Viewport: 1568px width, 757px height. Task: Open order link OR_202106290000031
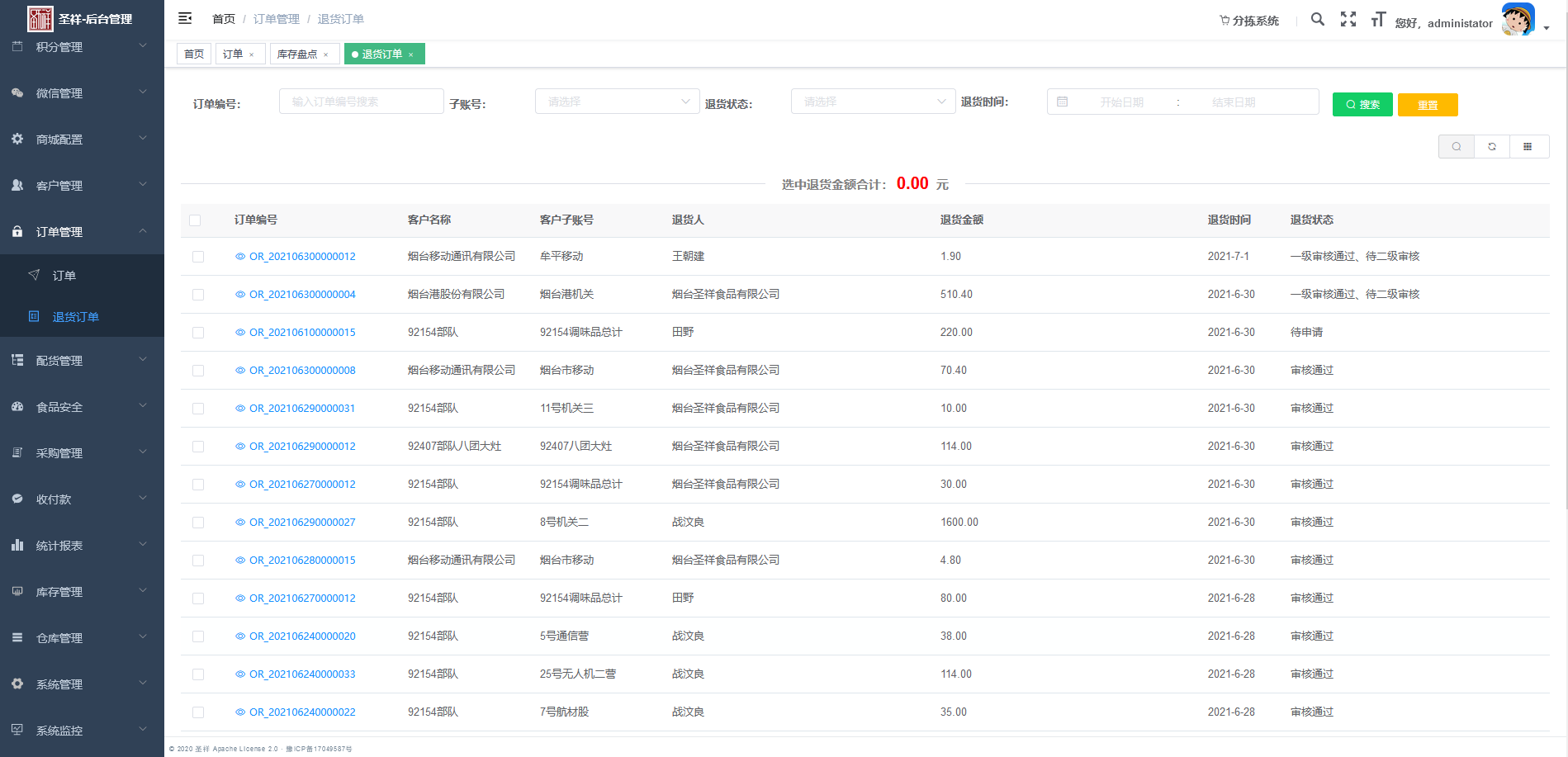tap(302, 408)
